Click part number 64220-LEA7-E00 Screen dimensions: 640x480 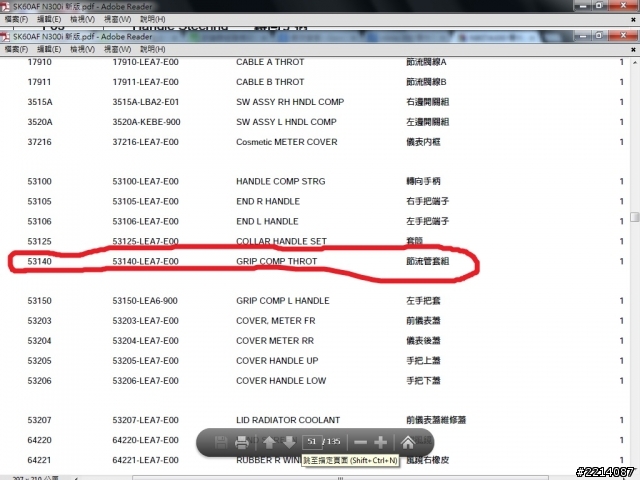[145, 440]
